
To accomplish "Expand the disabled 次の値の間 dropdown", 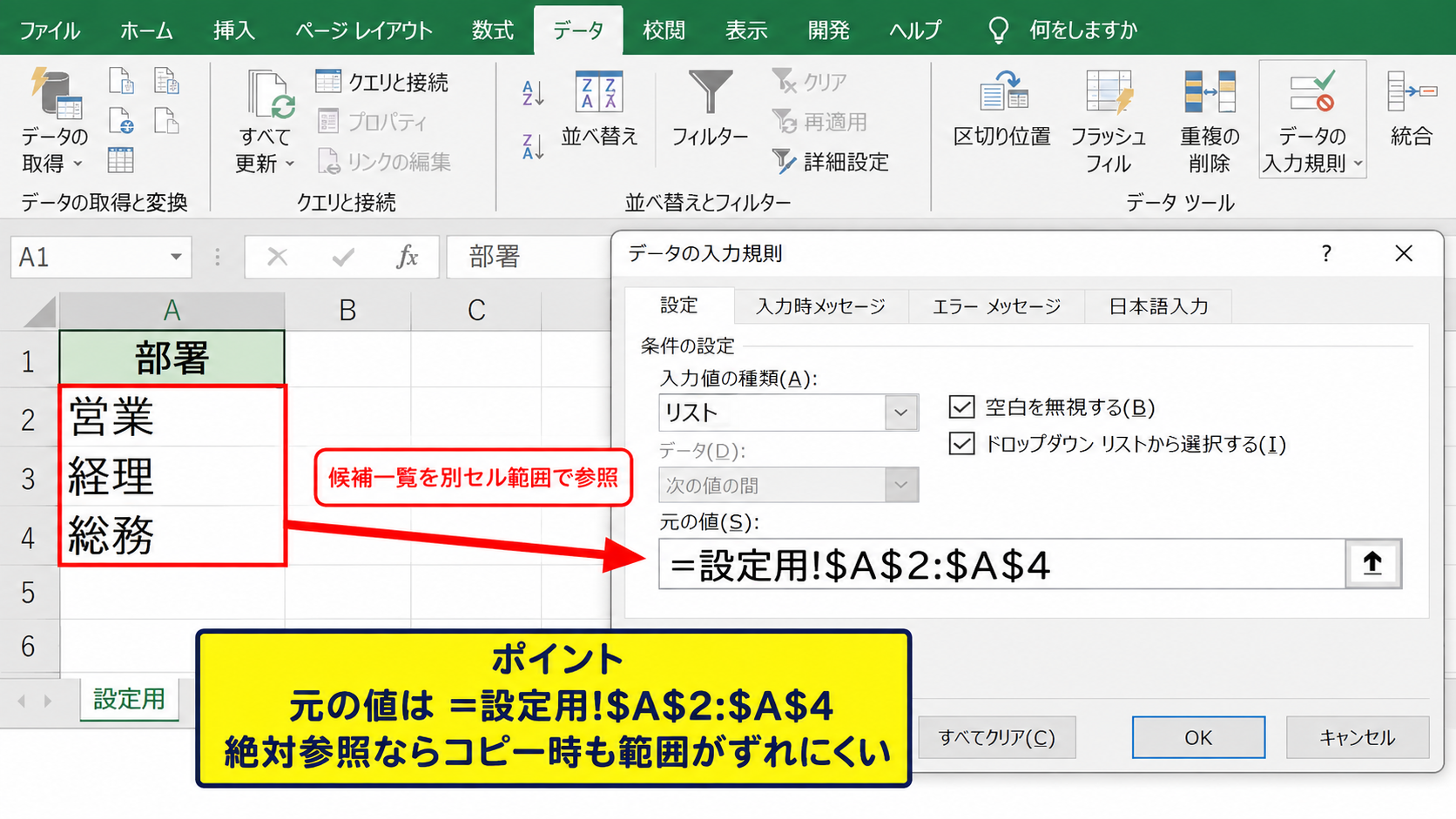I will pos(901,485).
